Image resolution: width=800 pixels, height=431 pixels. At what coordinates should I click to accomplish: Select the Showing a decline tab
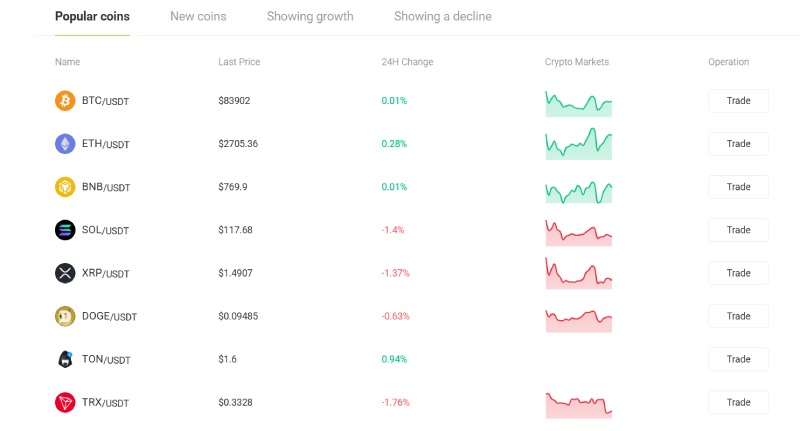[x=442, y=16]
